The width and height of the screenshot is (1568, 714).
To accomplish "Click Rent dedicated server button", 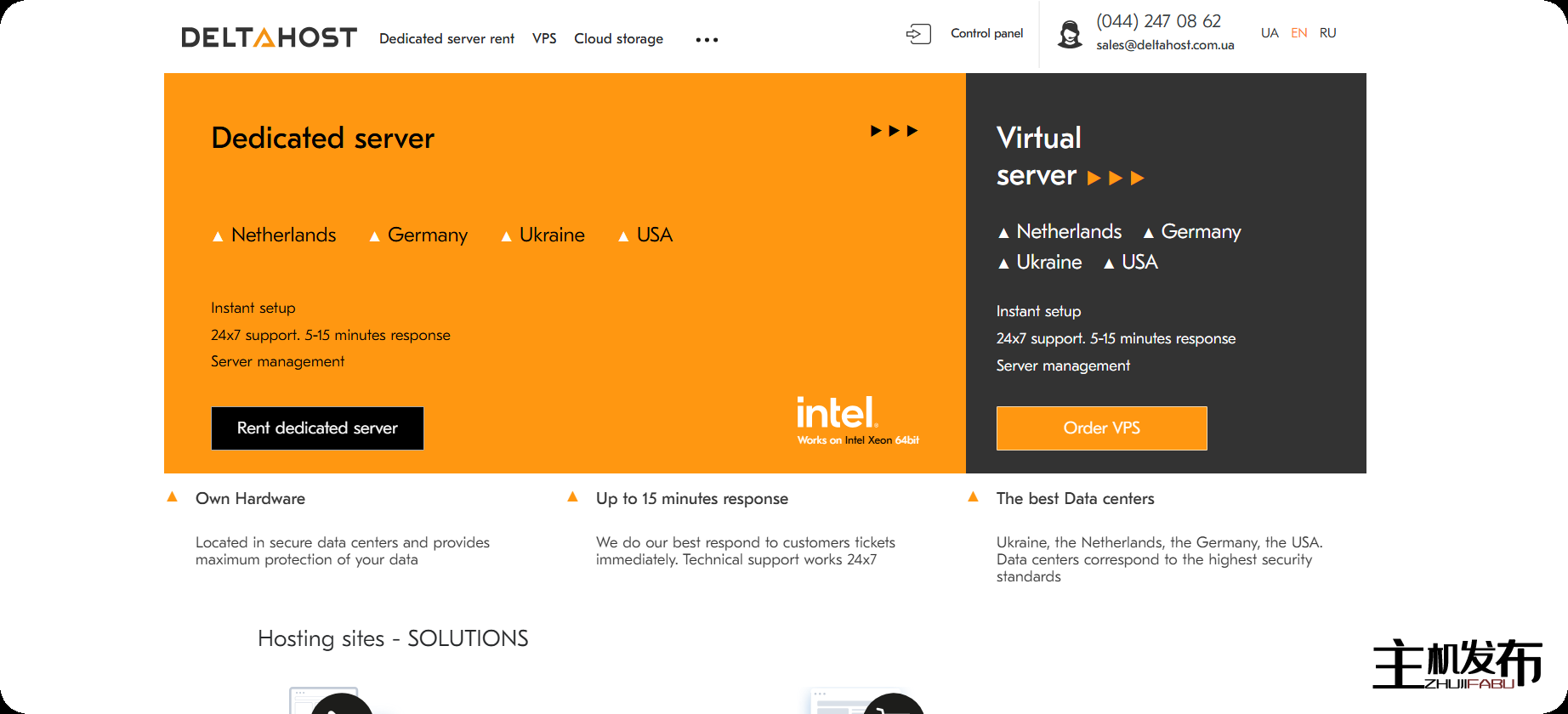I will [x=317, y=428].
